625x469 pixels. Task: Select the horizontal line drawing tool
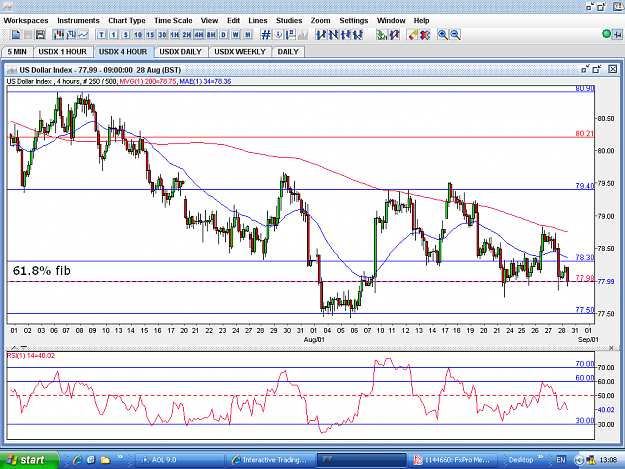(x=346, y=35)
